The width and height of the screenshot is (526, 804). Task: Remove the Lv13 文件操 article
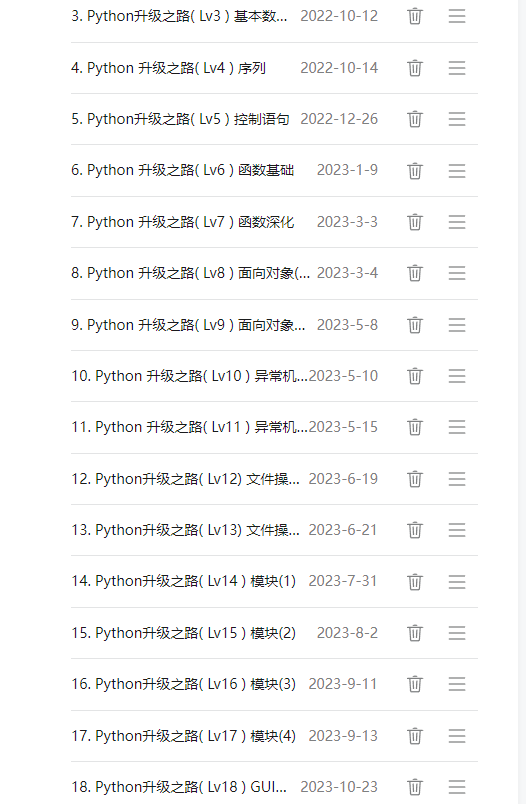415,530
